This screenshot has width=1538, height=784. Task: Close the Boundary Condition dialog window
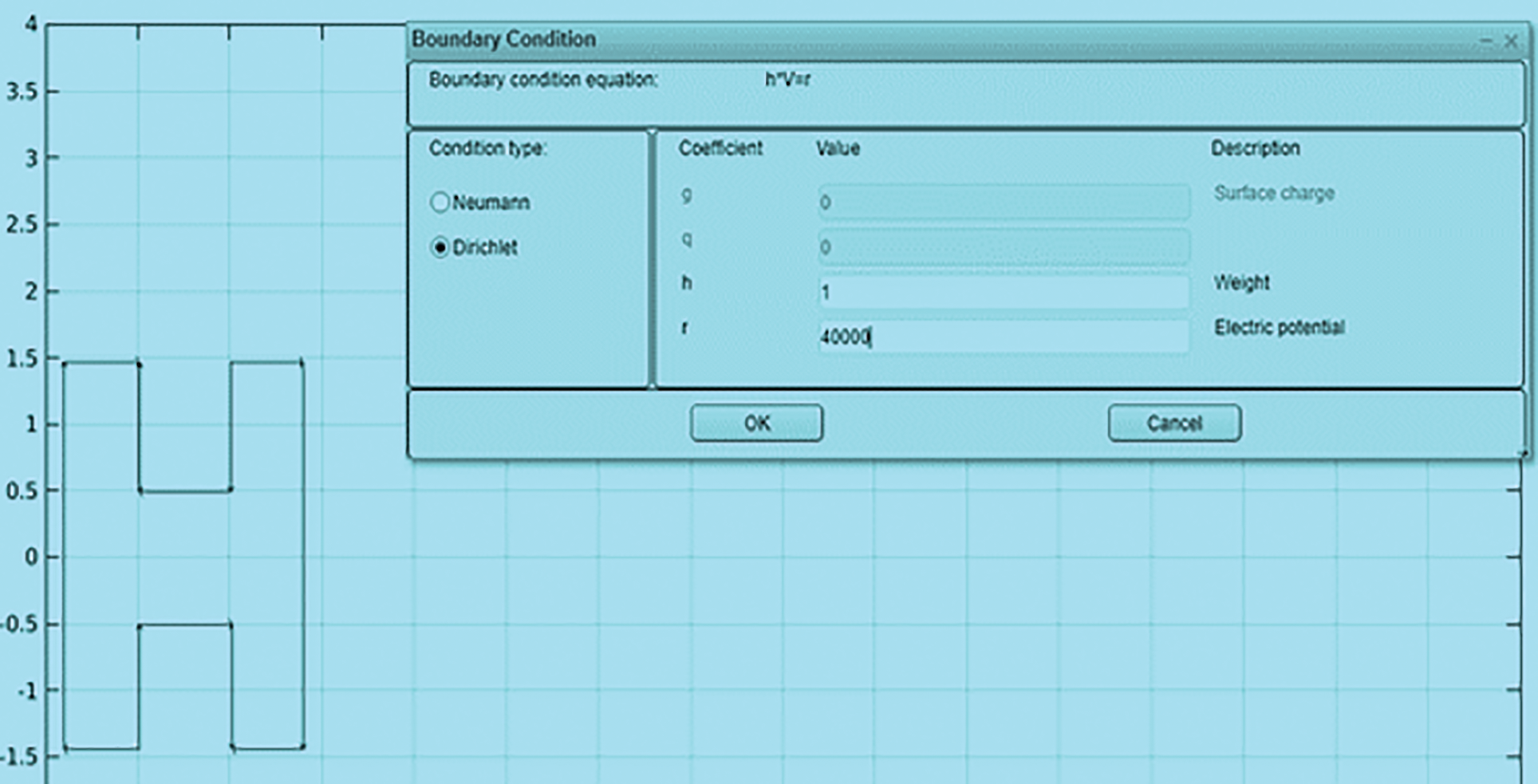[1511, 41]
